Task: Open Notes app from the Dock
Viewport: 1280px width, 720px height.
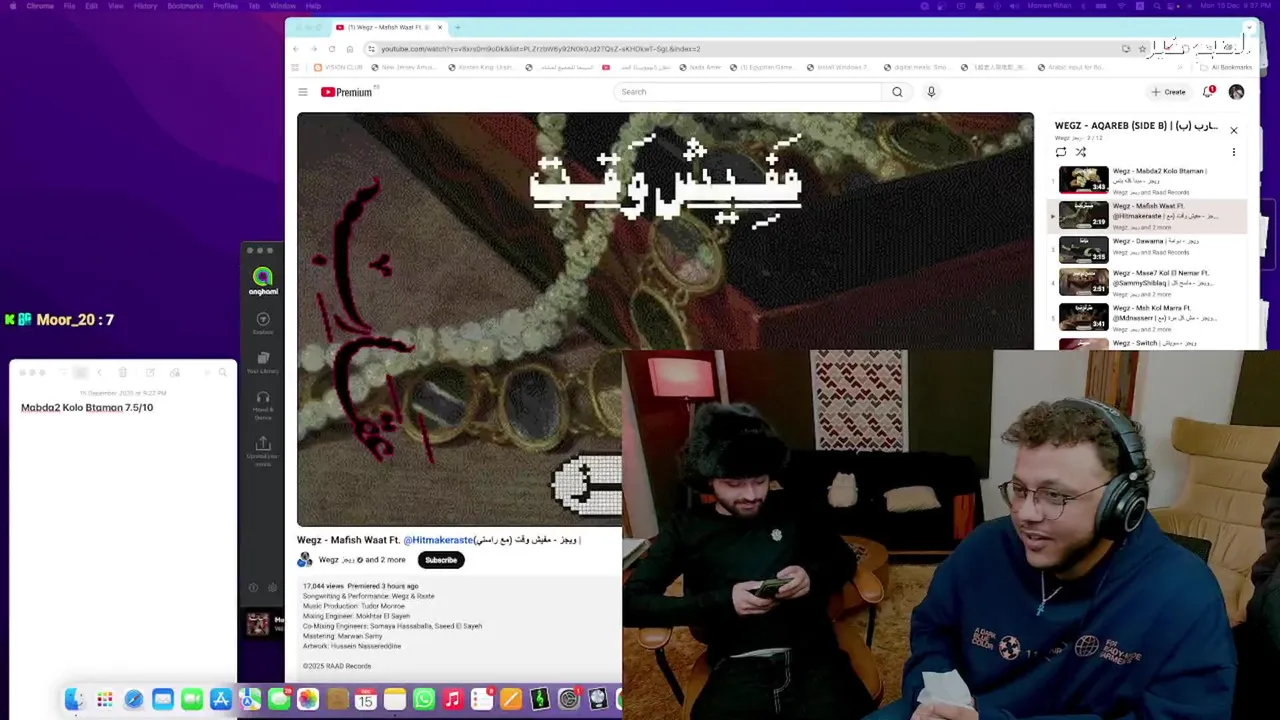Action: point(395,699)
